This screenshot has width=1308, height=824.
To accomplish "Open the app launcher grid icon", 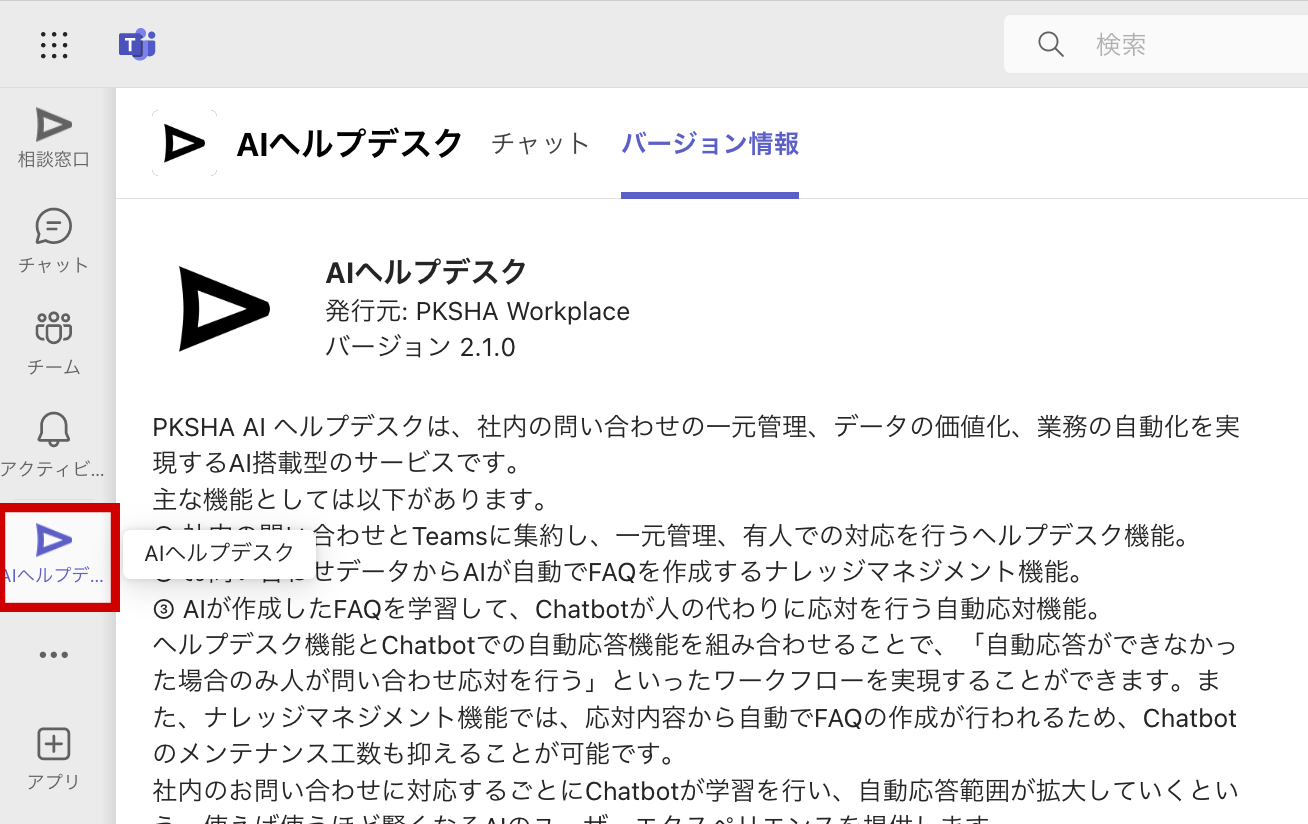I will point(54,44).
